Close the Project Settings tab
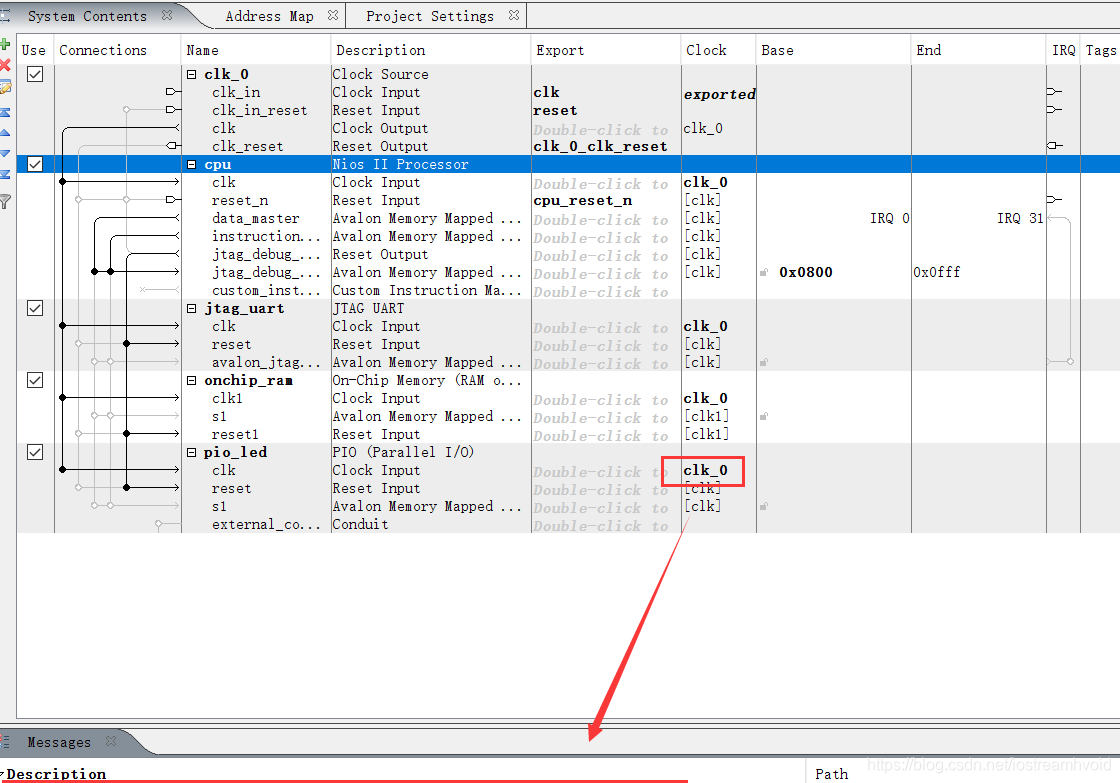 (514, 15)
